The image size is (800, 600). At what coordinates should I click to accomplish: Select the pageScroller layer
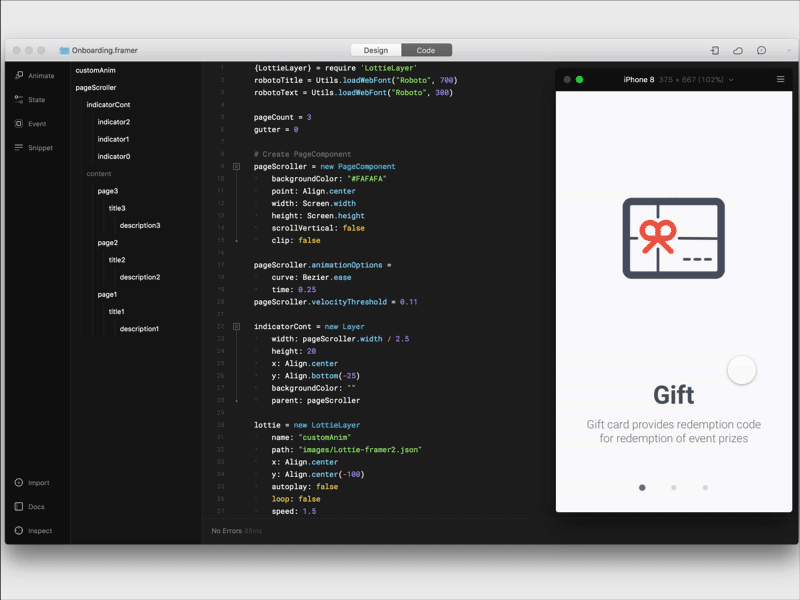pyautogui.click(x=96, y=87)
